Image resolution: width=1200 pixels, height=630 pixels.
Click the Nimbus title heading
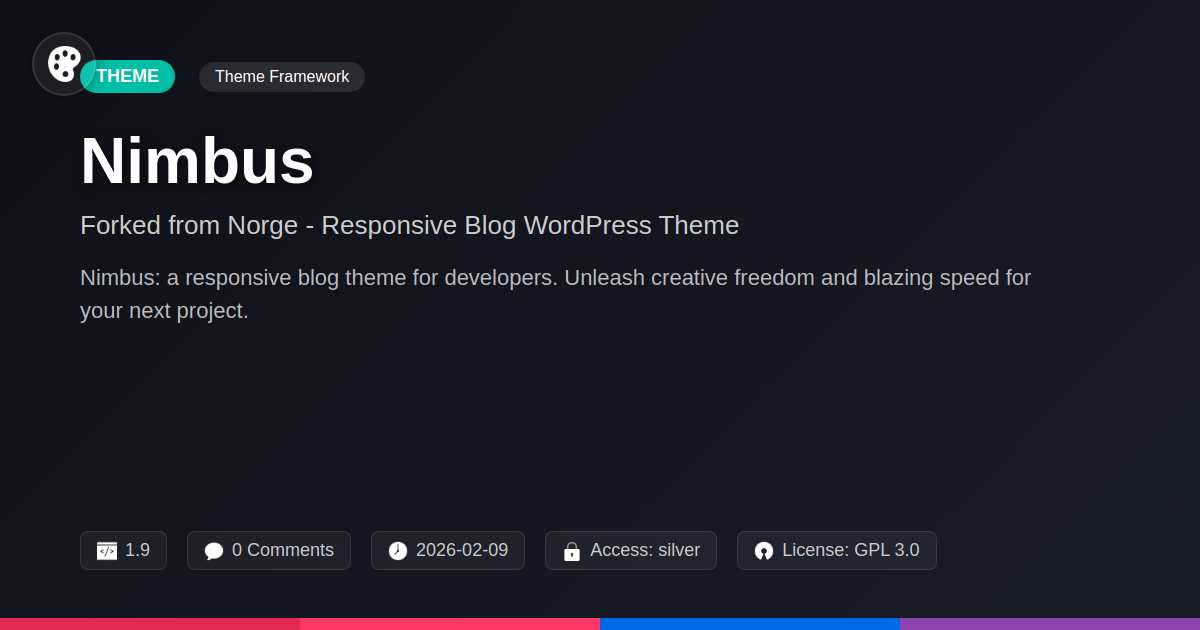(197, 161)
